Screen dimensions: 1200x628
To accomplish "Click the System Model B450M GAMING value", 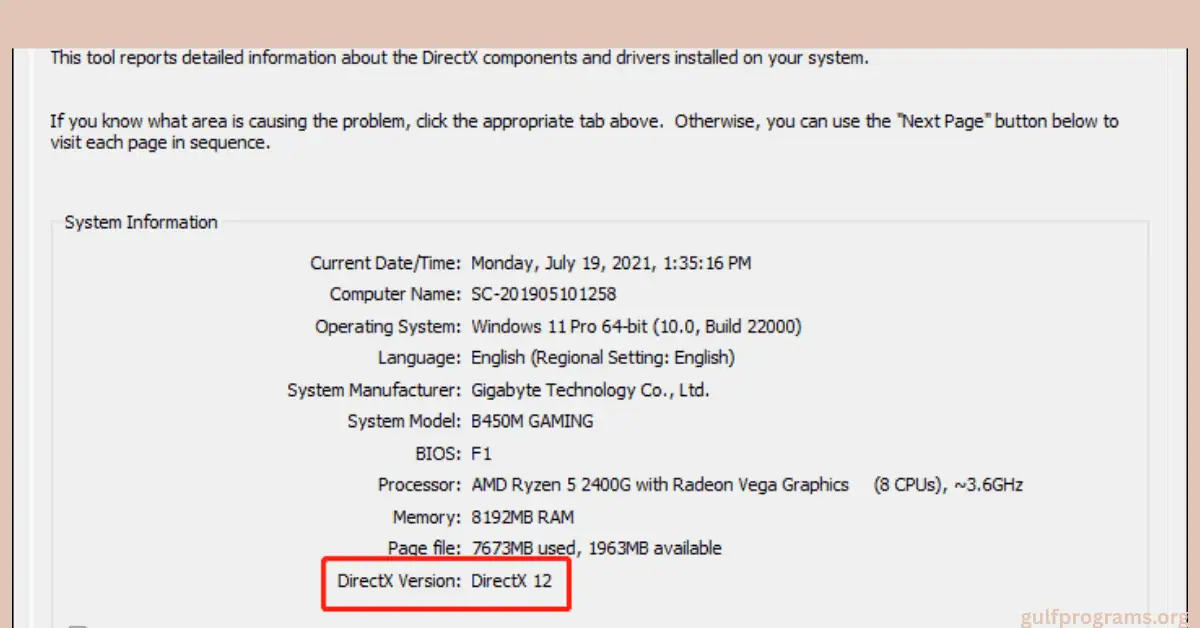I will tap(532, 421).
